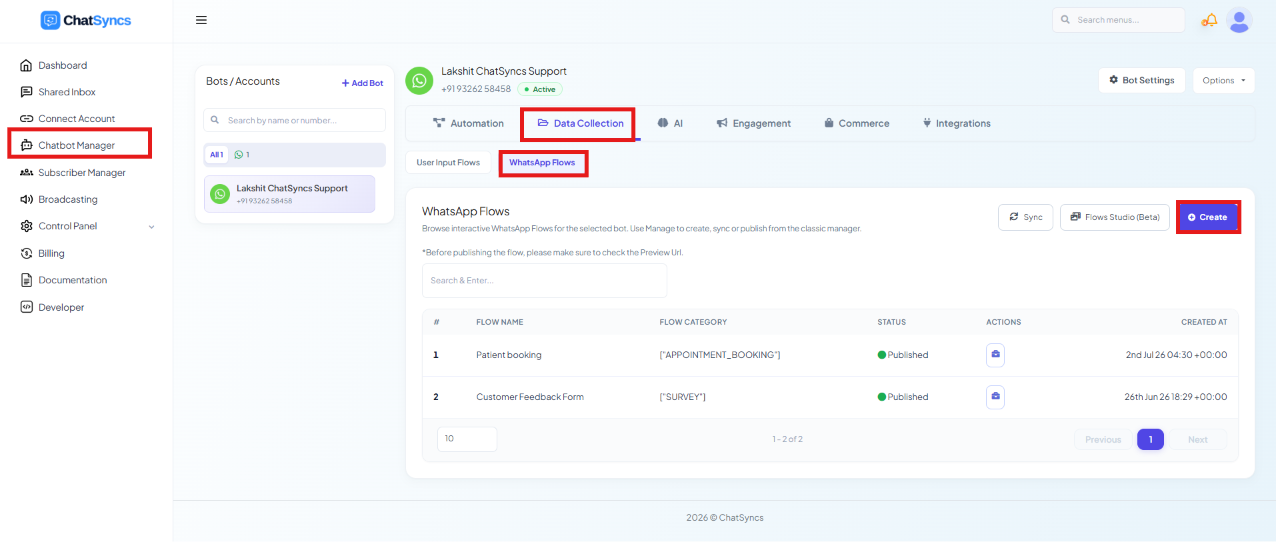Click the Customer Feedback Form flow name
1276x542 pixels.
530,397
